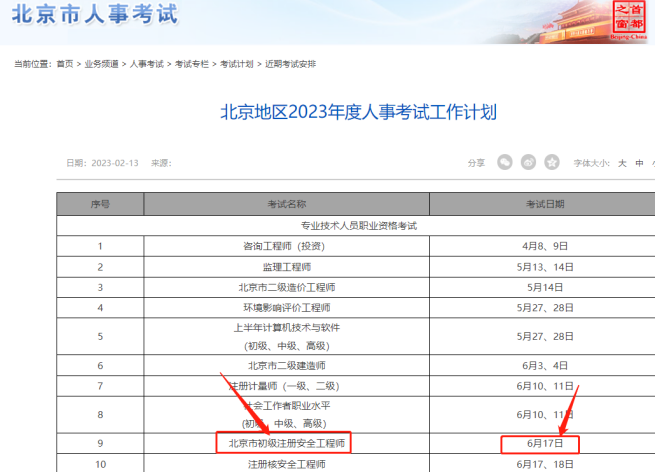The image size is (657, 472).
Task: Open 考试计划 breadcrumb link
Action: [237, 64]
